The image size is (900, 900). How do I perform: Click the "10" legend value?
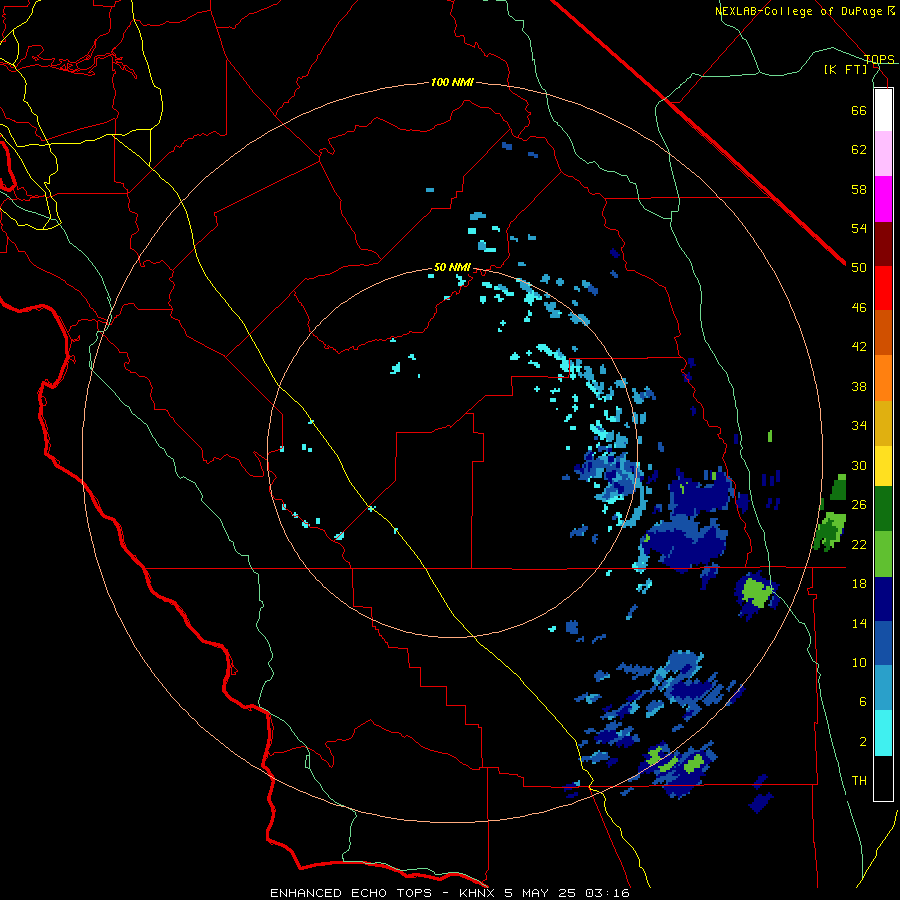859,662
